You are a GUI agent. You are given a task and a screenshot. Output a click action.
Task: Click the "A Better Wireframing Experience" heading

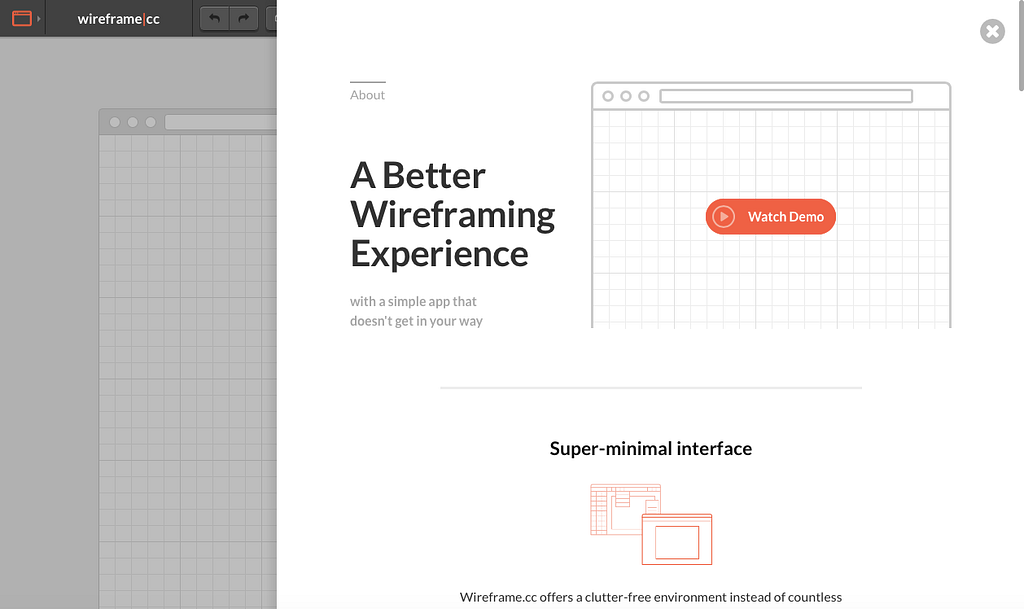[452, 214]
